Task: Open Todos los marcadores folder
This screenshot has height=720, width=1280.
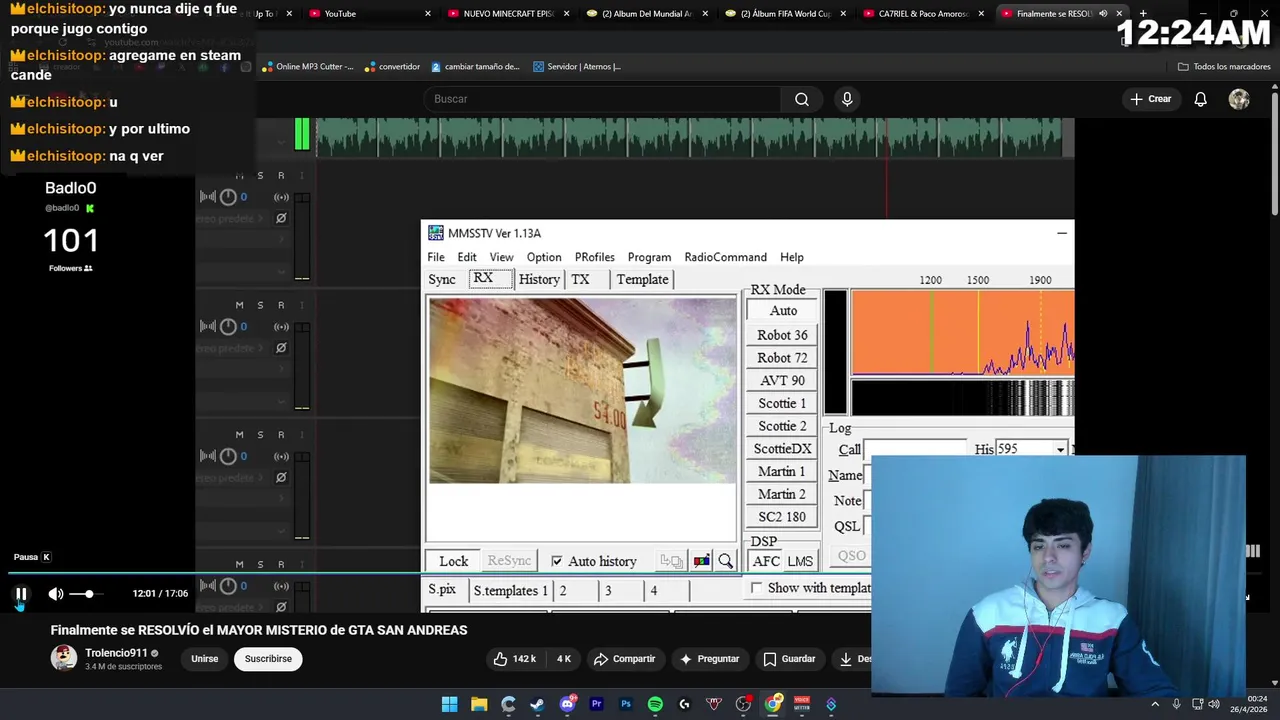Action: coord(1224,67)
